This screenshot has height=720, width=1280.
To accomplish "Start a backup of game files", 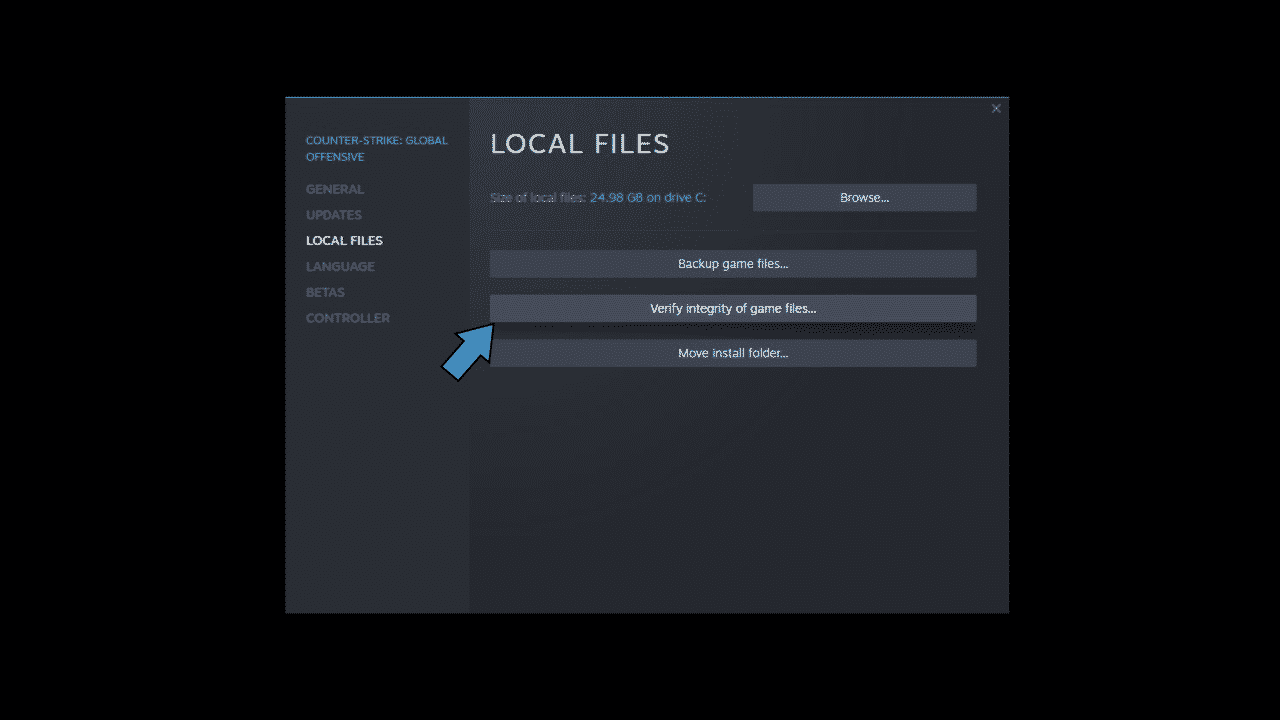I will (733, 263).
